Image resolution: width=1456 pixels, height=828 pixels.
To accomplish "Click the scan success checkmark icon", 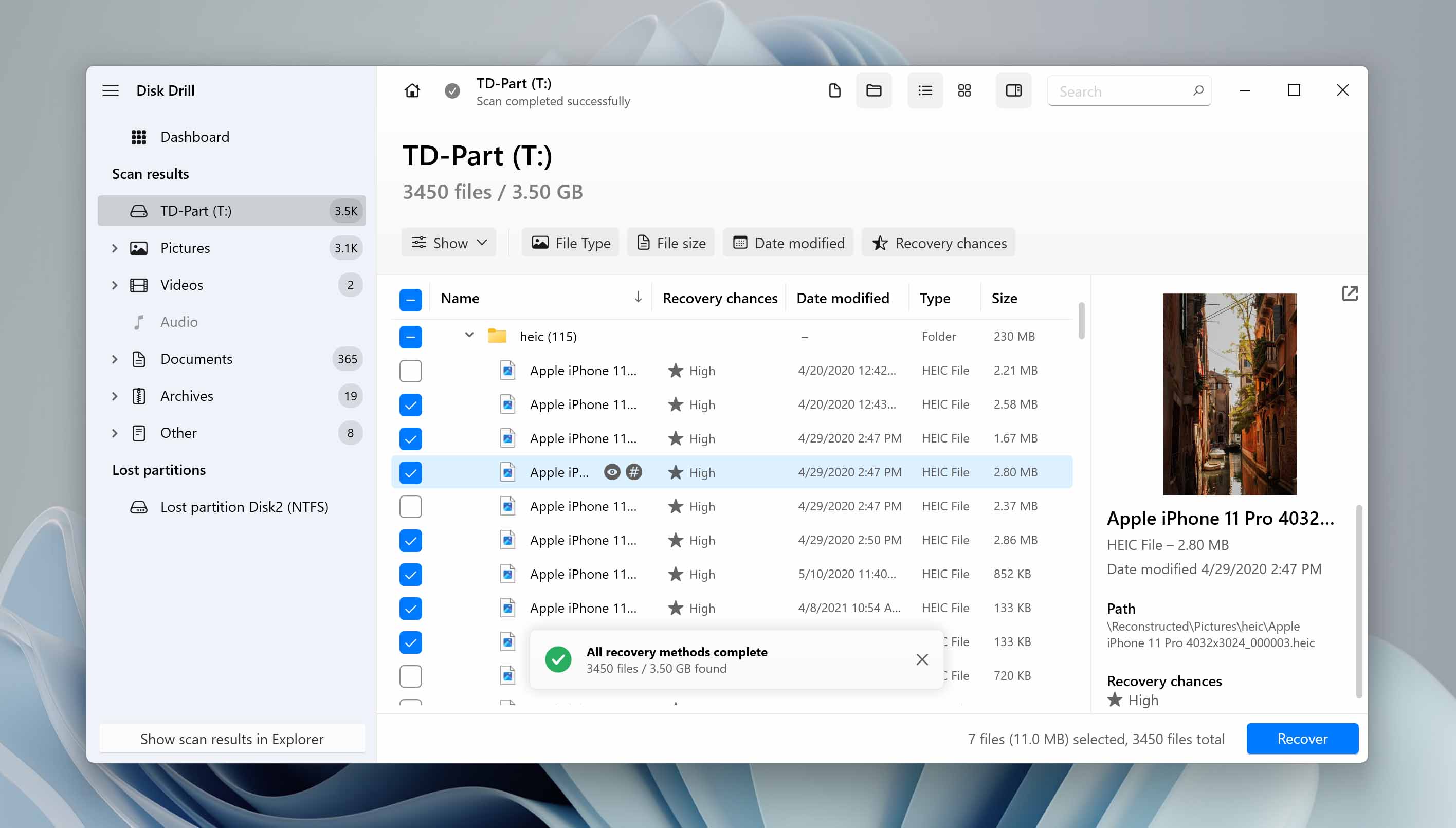I will (452, 91).
